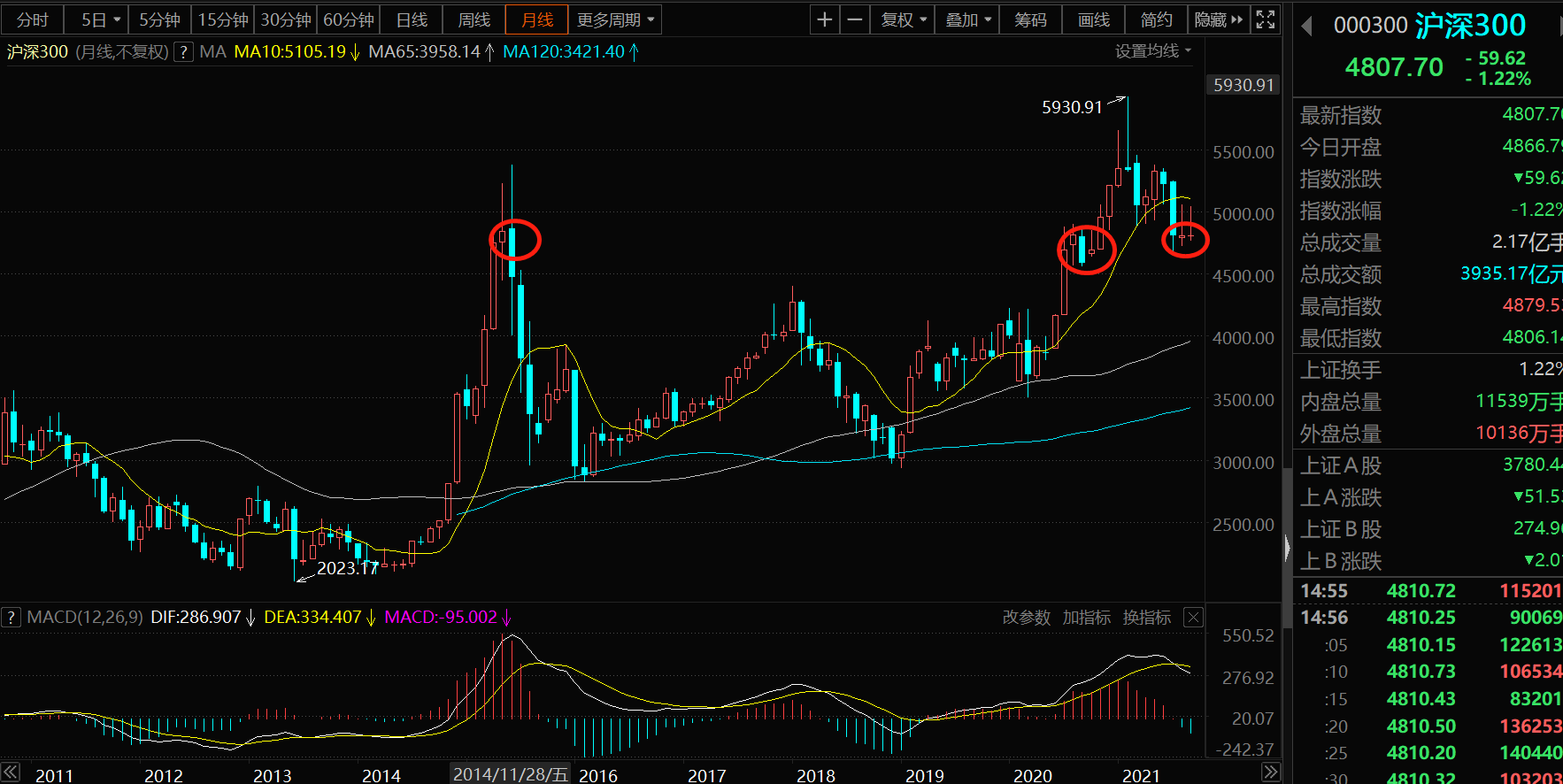The width and height of the screenshot is (1563, 784).
Task: Switch to 周线 weekly tab
Action: click(x=474, y=19)
